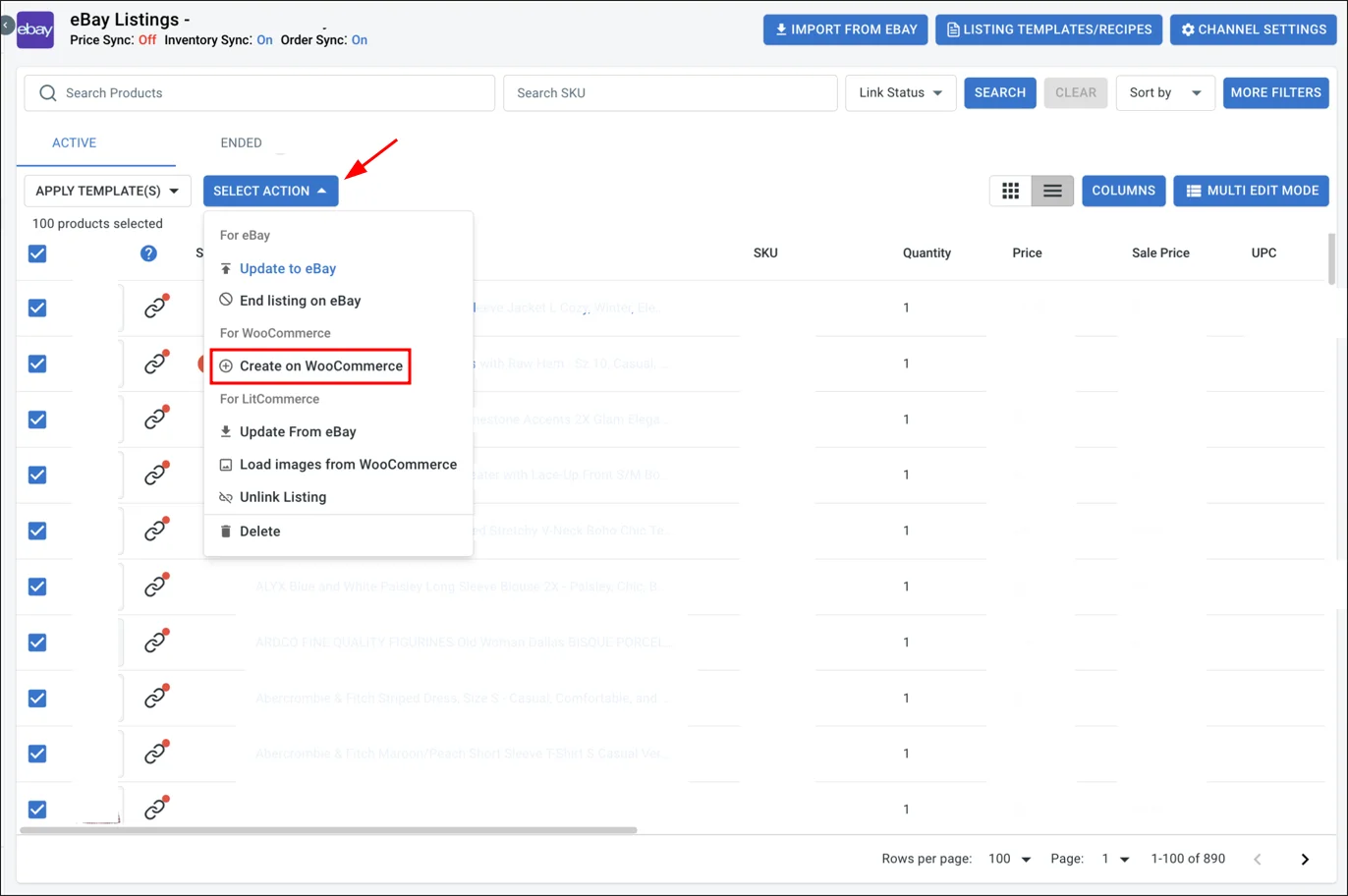Click the gear icon in Channel Settings
This screenshot has height=896, width=1348.
tap(1188, 29)
